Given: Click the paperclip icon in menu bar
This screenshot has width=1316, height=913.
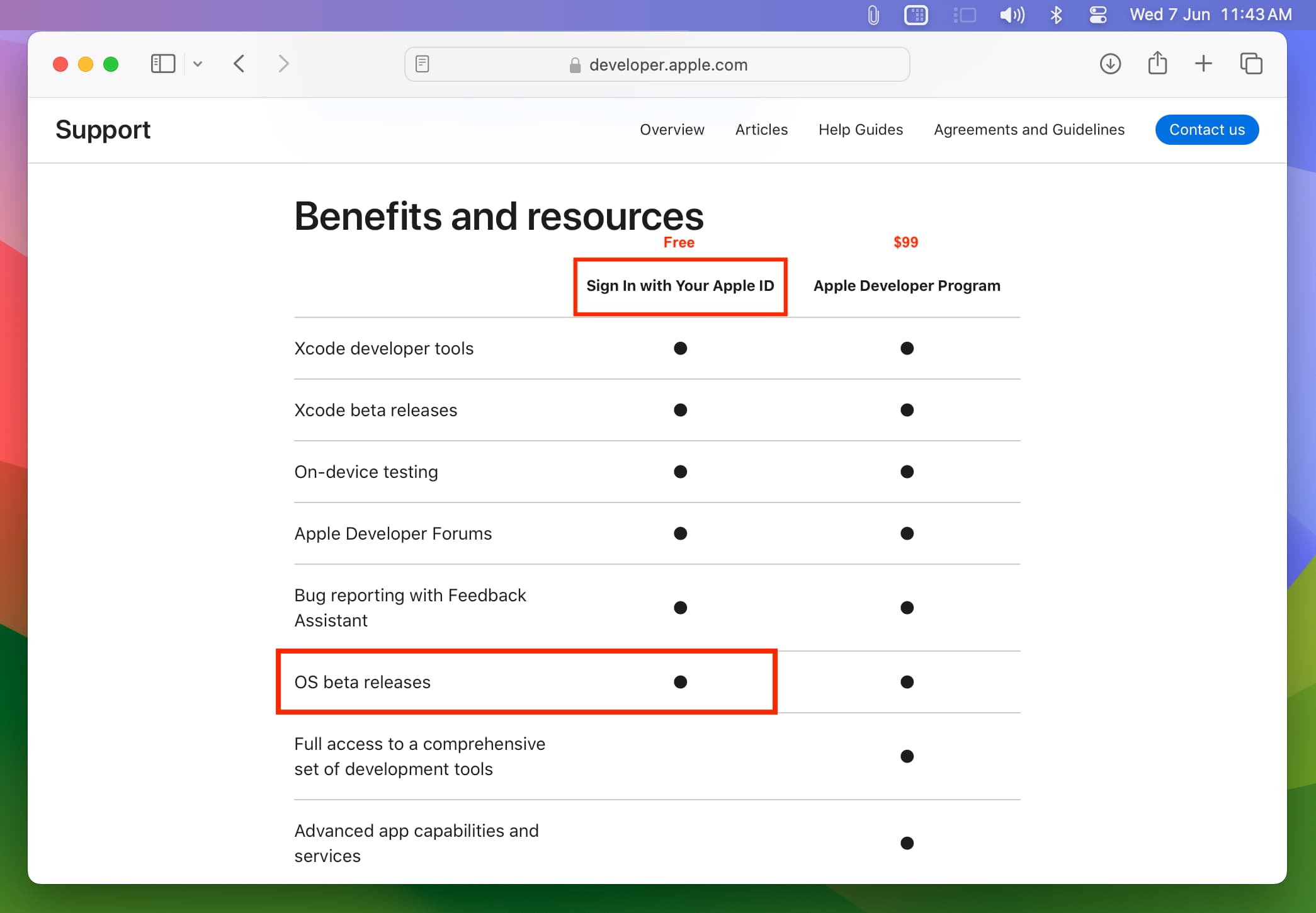Looking at the screenshot, I should 873,14.
